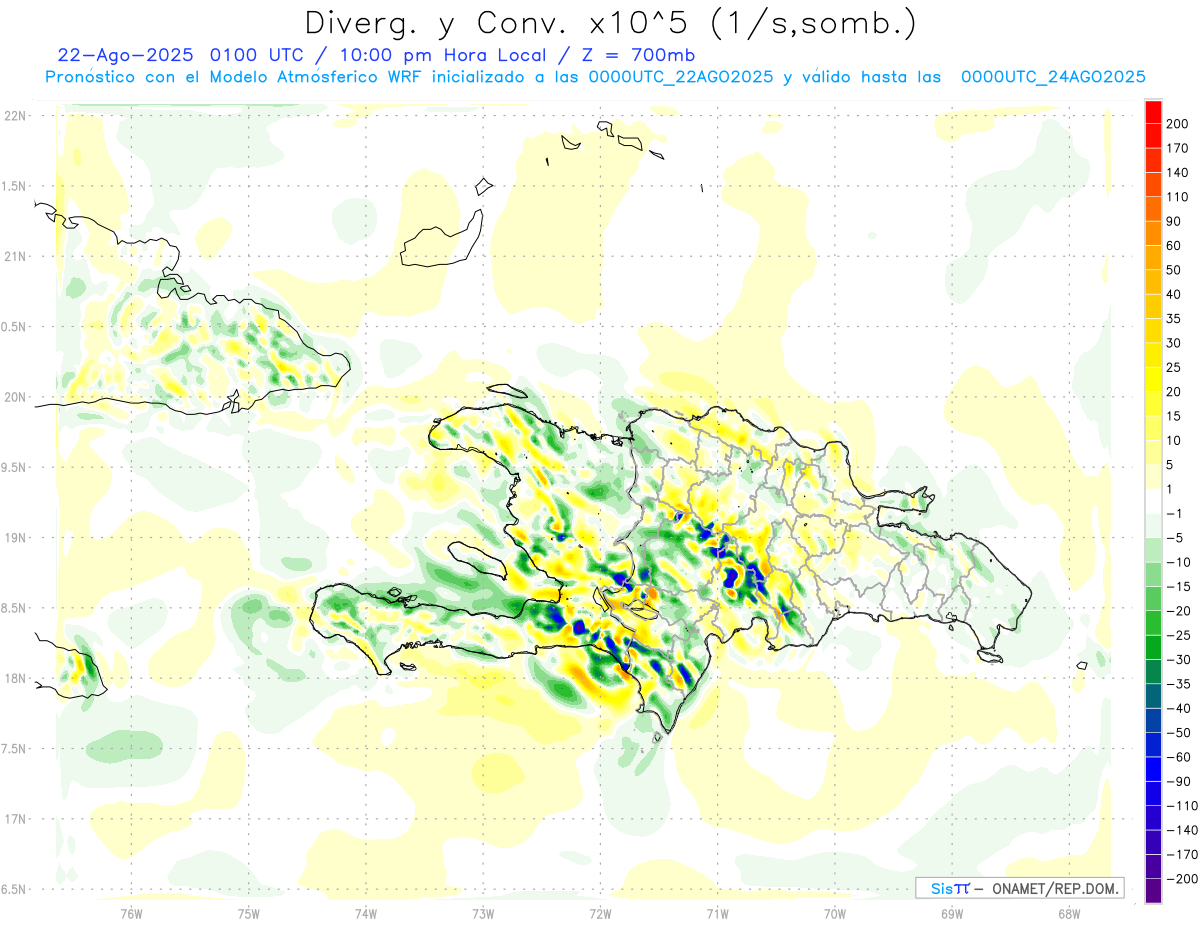Click the '90' color scale value
The width and height of the screenshot is (1200, 927).
click(x=1175, y=221)
